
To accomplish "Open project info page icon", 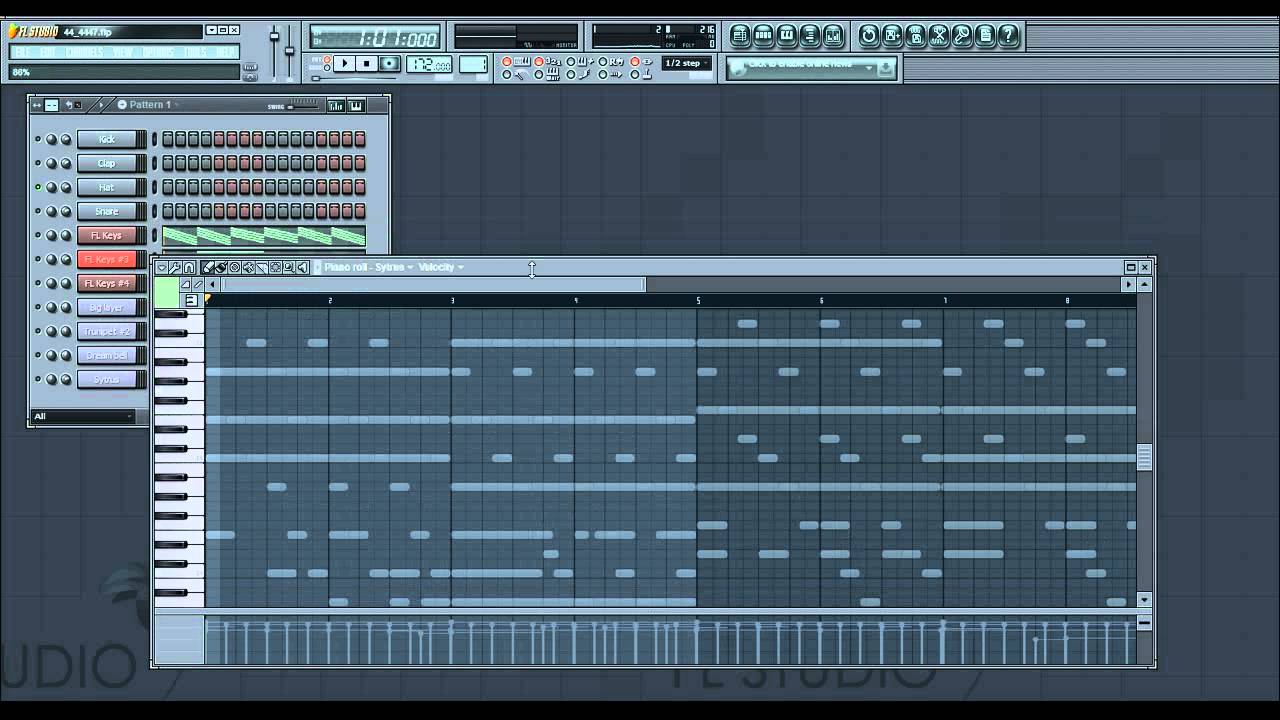I will click(x=984, y=36).
